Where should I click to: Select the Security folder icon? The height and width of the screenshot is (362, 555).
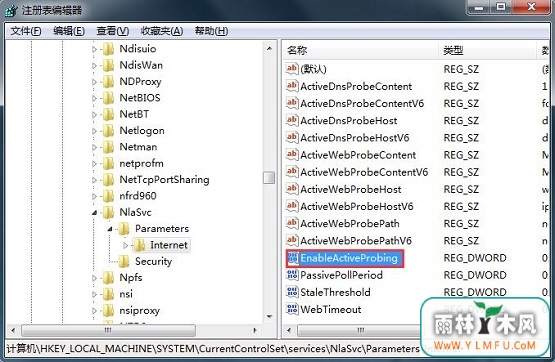(x=124, y=261)
